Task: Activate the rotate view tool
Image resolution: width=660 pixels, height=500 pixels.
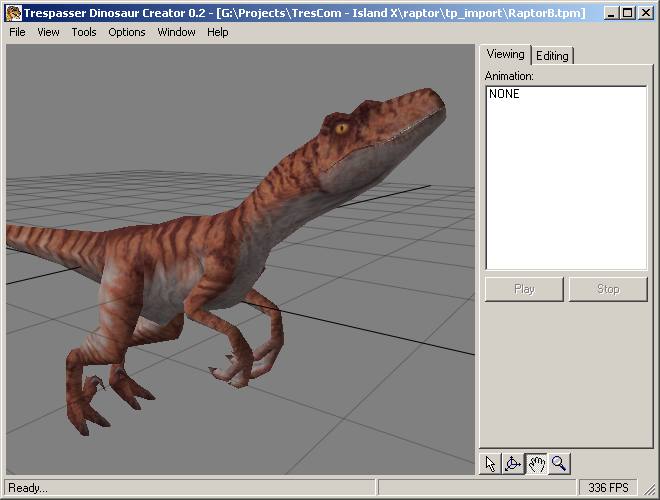Action: tap(513, 464)
